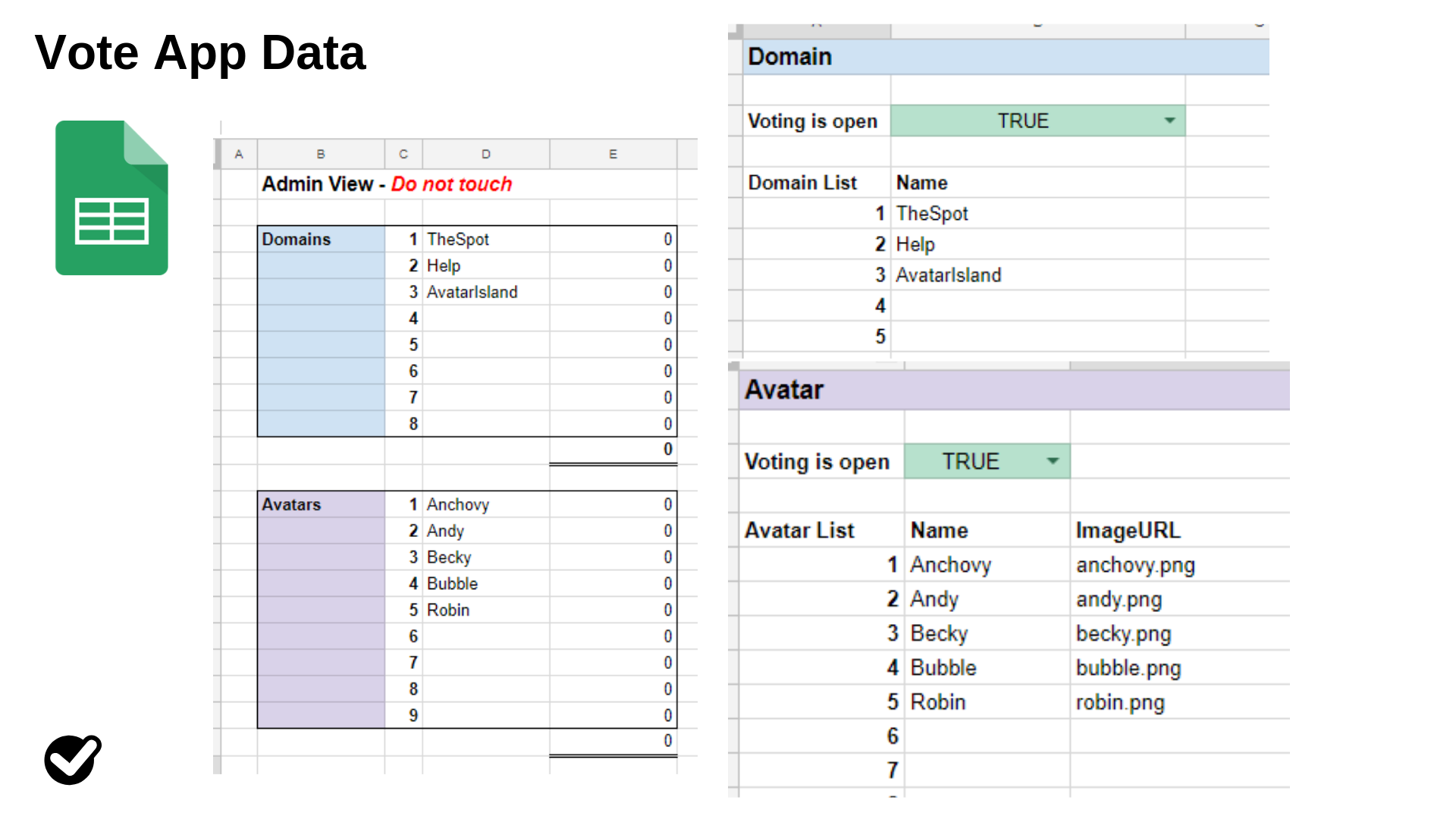Select column B header in Admin View
Viewport: 1456px width, 819px height.
tap(321, 154)
